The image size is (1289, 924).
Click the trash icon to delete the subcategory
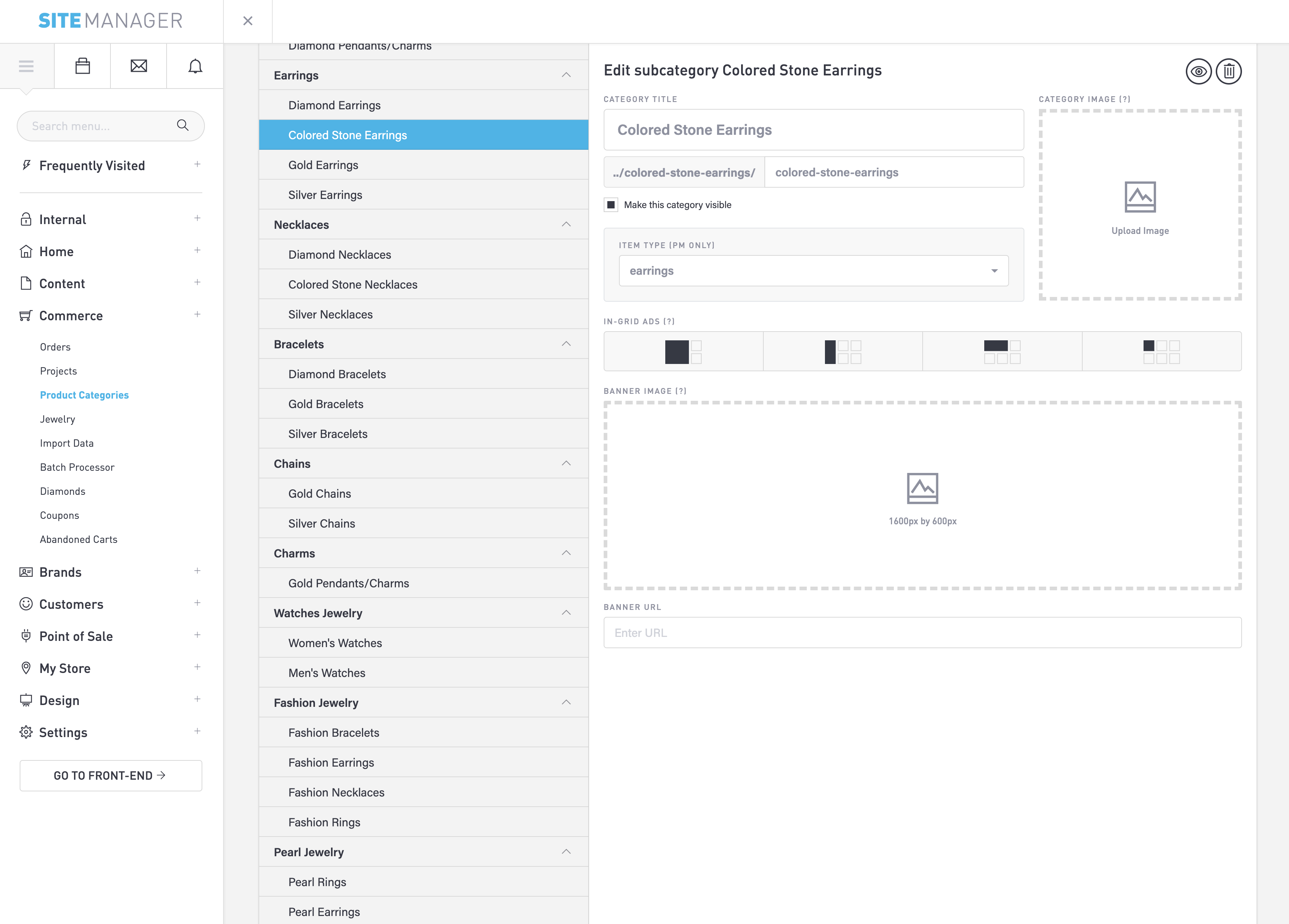[x=1228, y=71]
